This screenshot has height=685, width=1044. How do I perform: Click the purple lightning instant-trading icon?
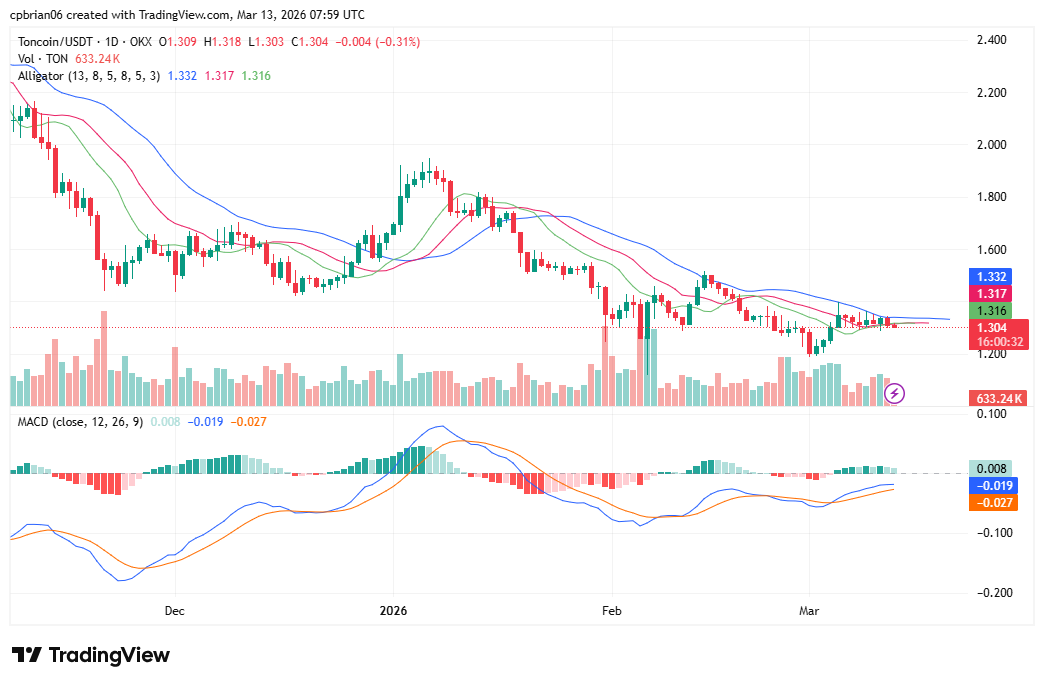click(893, 394)
